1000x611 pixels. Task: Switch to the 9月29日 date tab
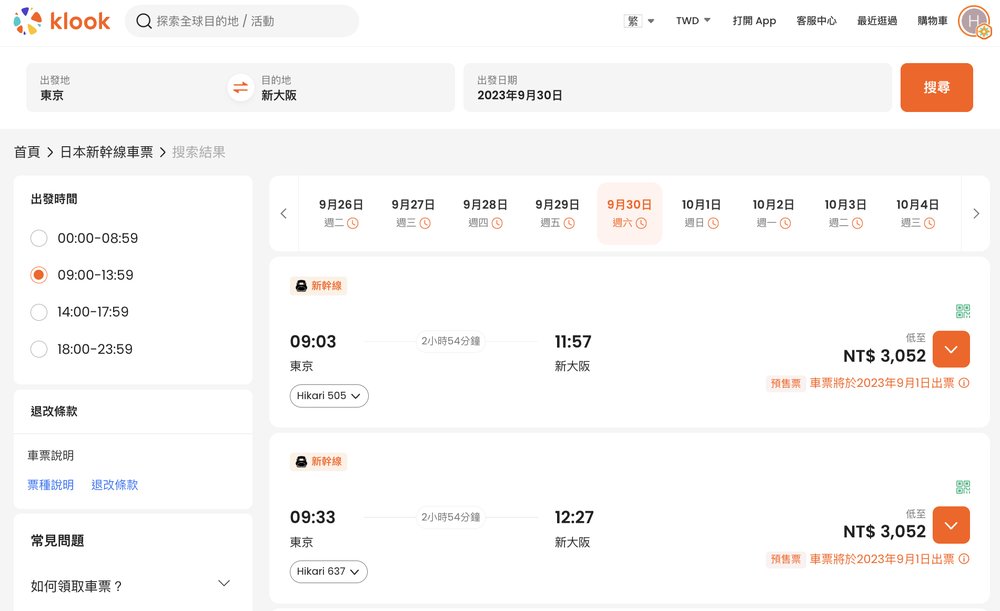click(x=557, y=213)
